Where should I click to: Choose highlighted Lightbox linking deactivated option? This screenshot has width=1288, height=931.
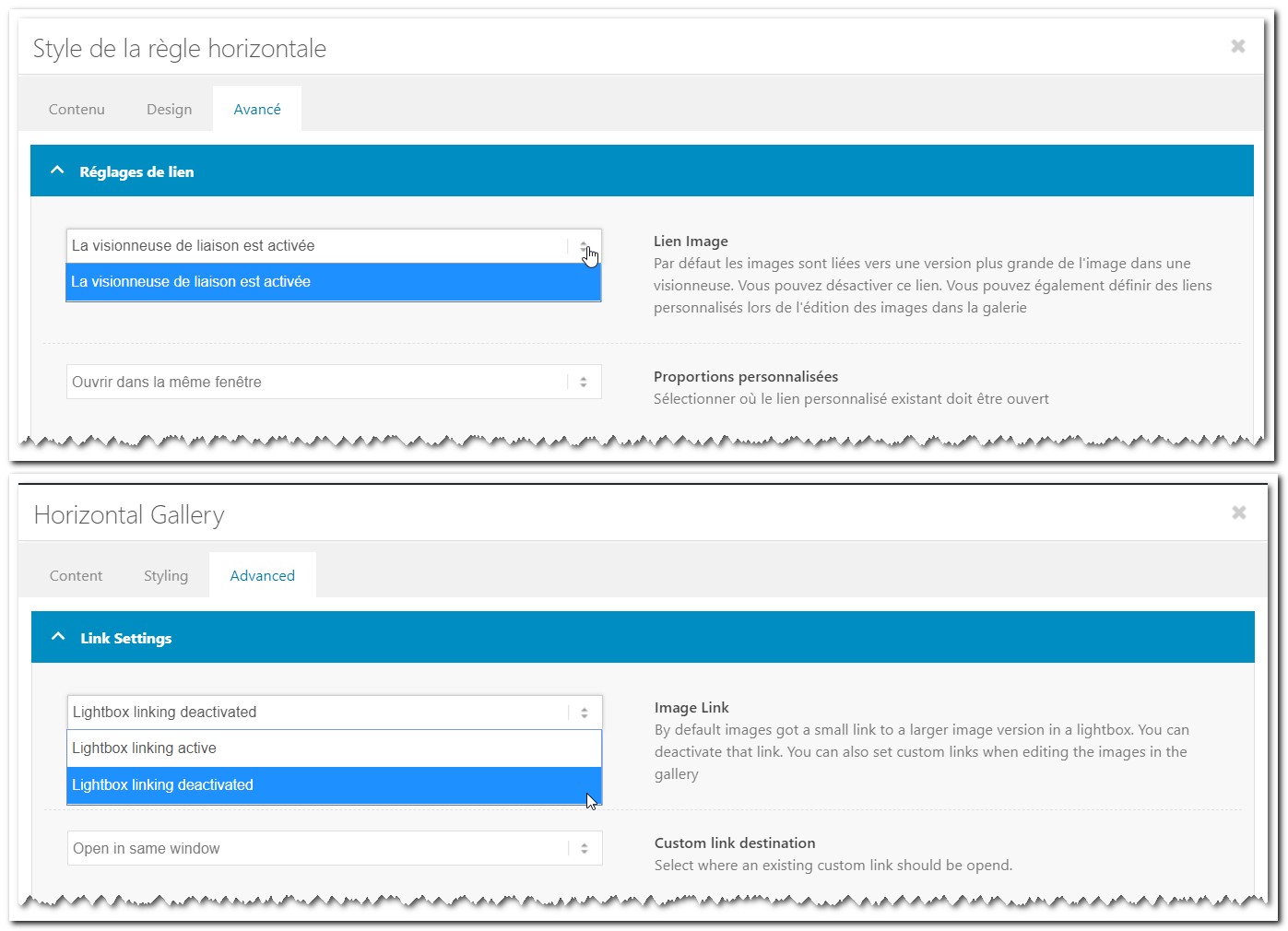point(335,785)
